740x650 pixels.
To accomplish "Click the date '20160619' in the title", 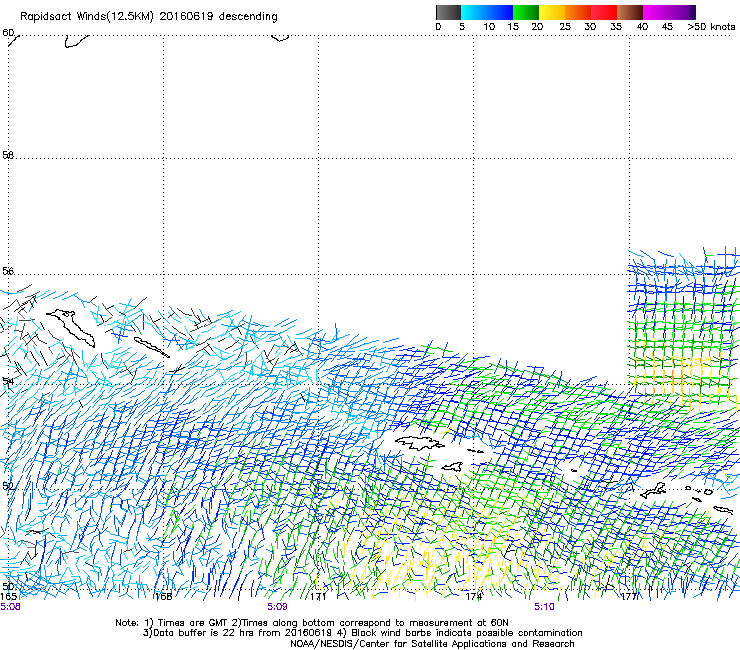I will tap(186, 16).
